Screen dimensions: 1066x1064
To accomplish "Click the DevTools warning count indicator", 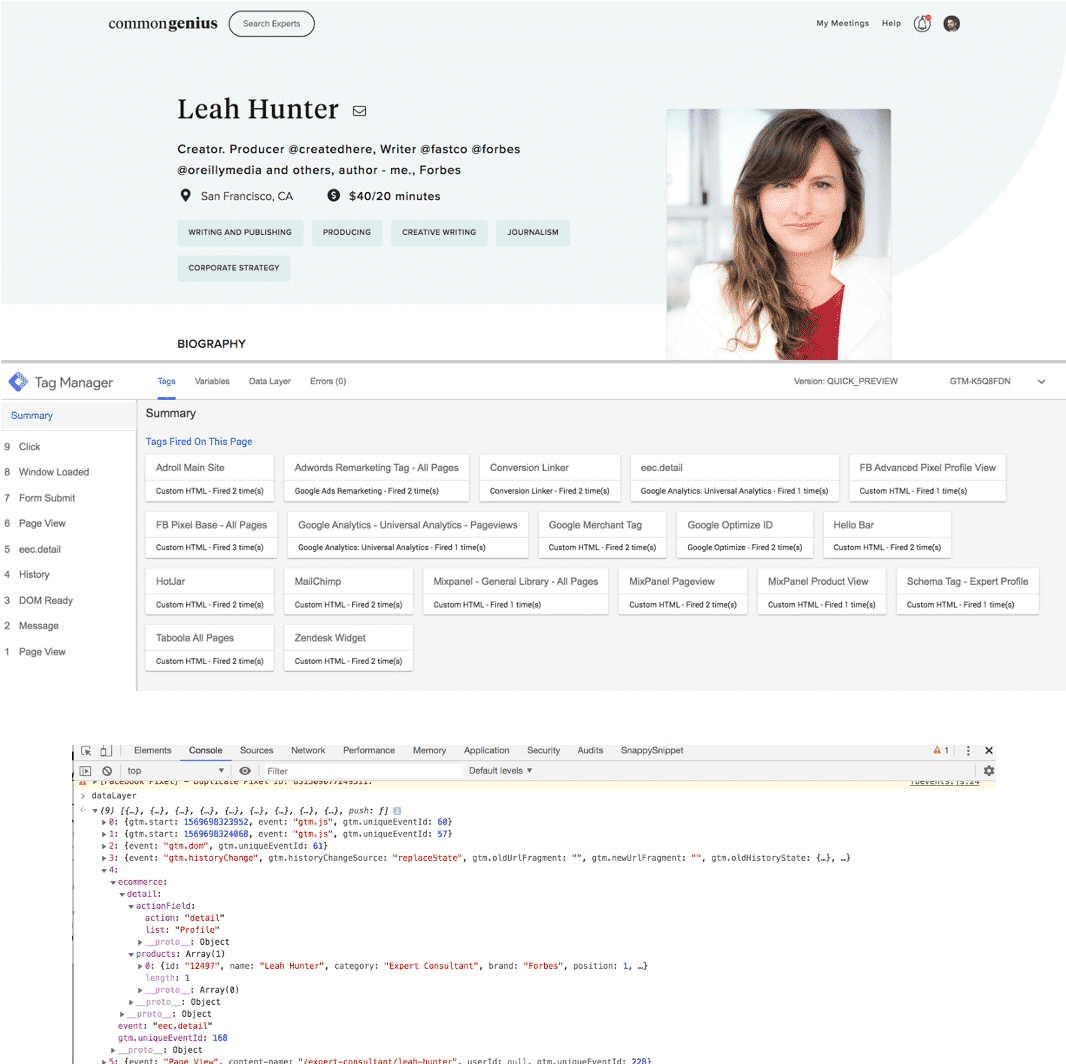I will point(941,751).
